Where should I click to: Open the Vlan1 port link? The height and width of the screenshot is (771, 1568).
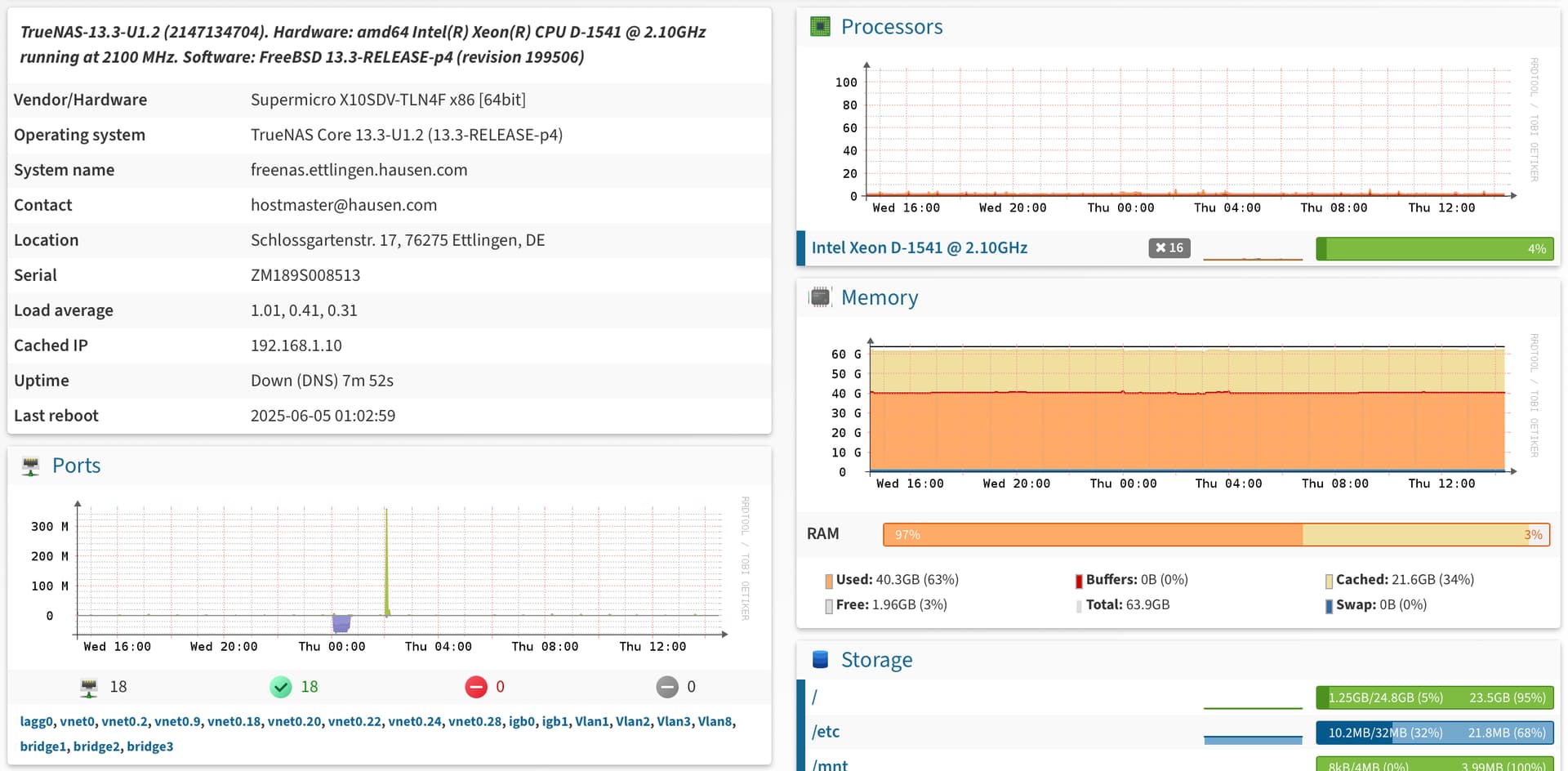pyautogui.click(x=592, y=721)
